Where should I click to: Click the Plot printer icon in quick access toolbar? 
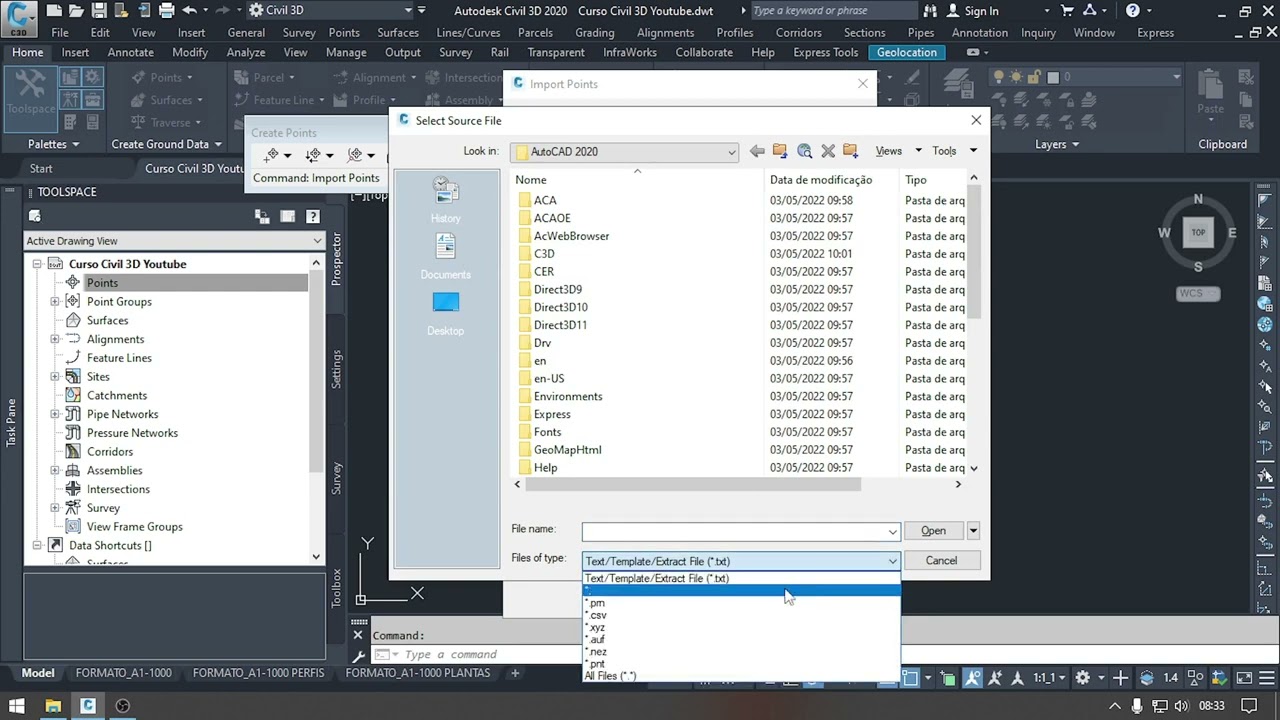[x=166, y=10]
